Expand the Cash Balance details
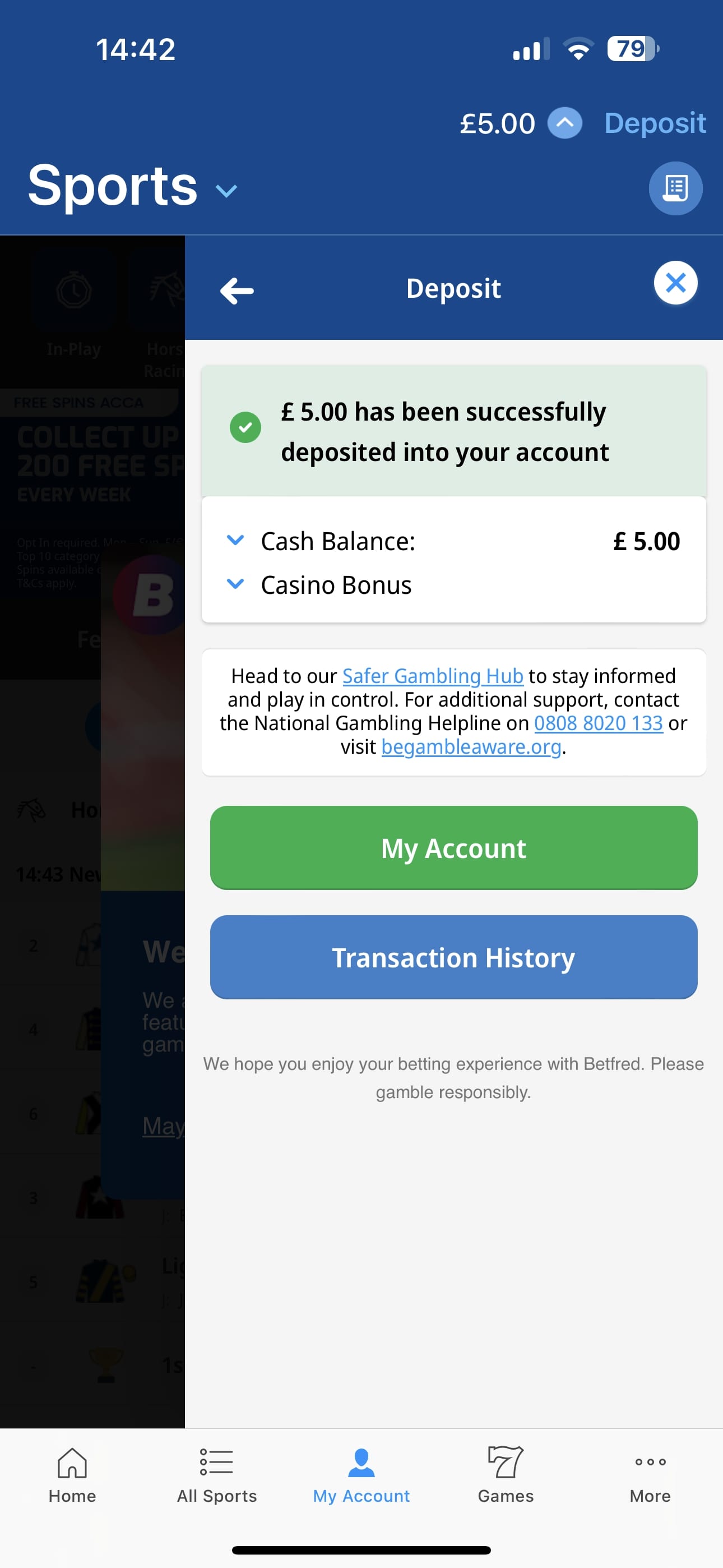 point(235,540)
